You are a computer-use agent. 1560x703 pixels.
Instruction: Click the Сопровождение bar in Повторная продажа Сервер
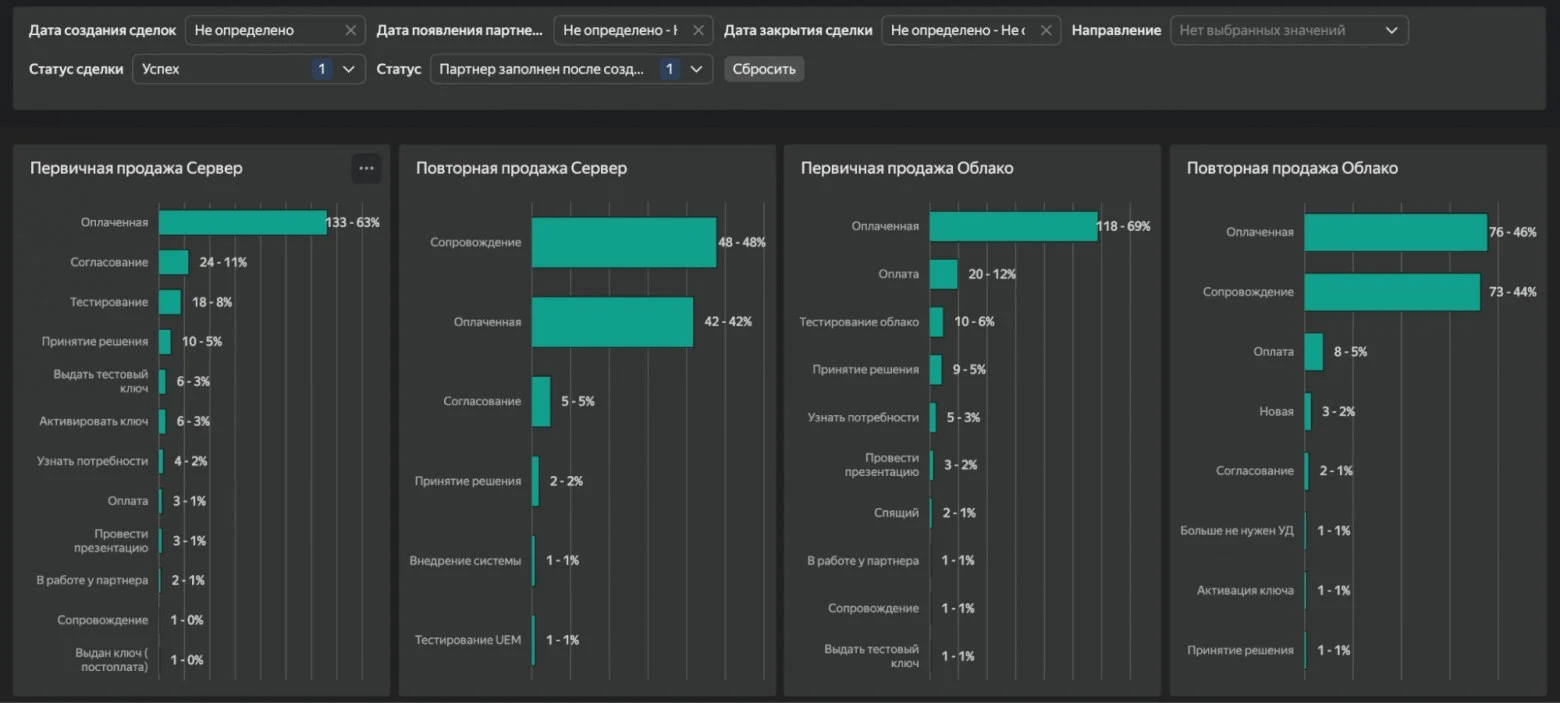[x=624, y=242]
